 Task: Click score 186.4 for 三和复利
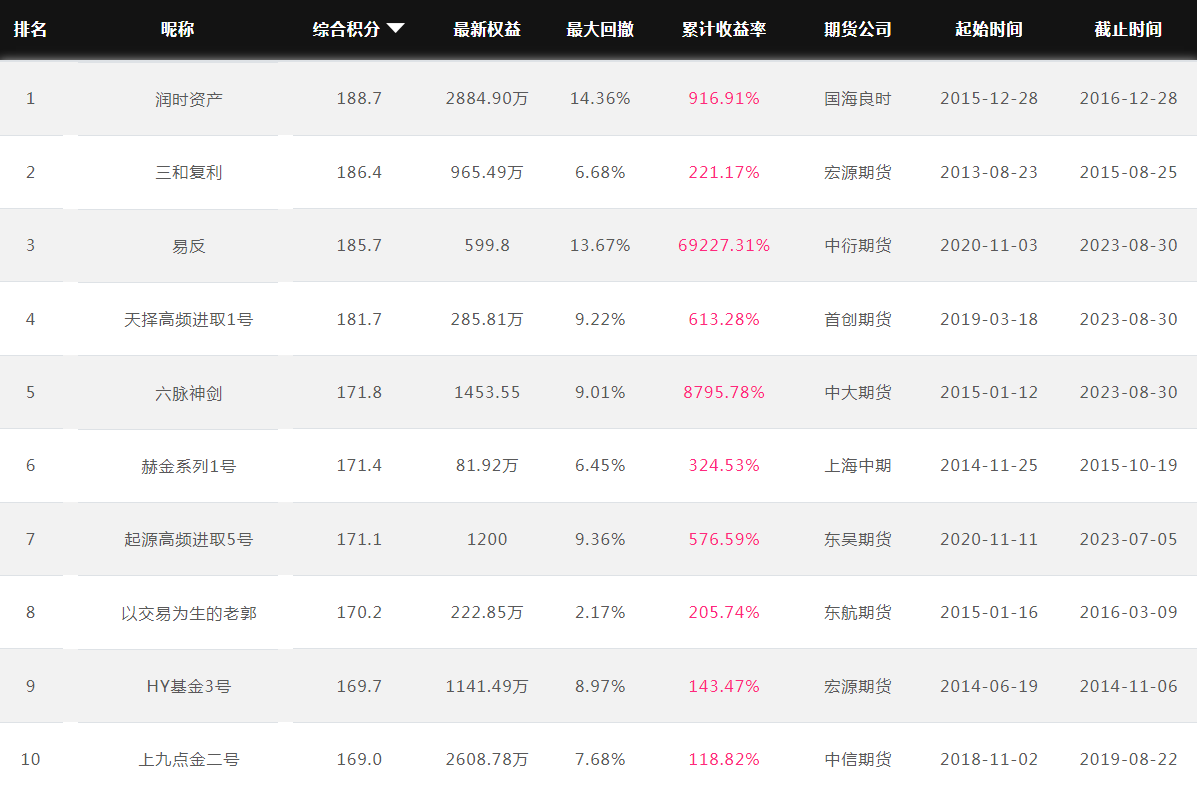click(359, 172)
